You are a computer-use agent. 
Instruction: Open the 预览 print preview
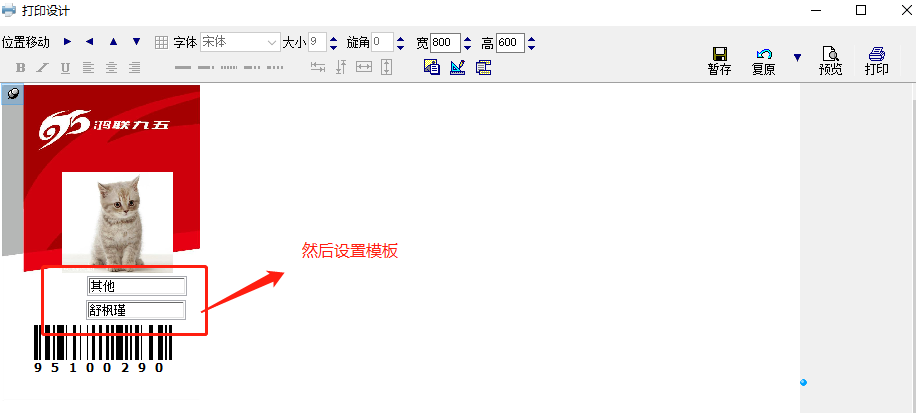[830, 61]
